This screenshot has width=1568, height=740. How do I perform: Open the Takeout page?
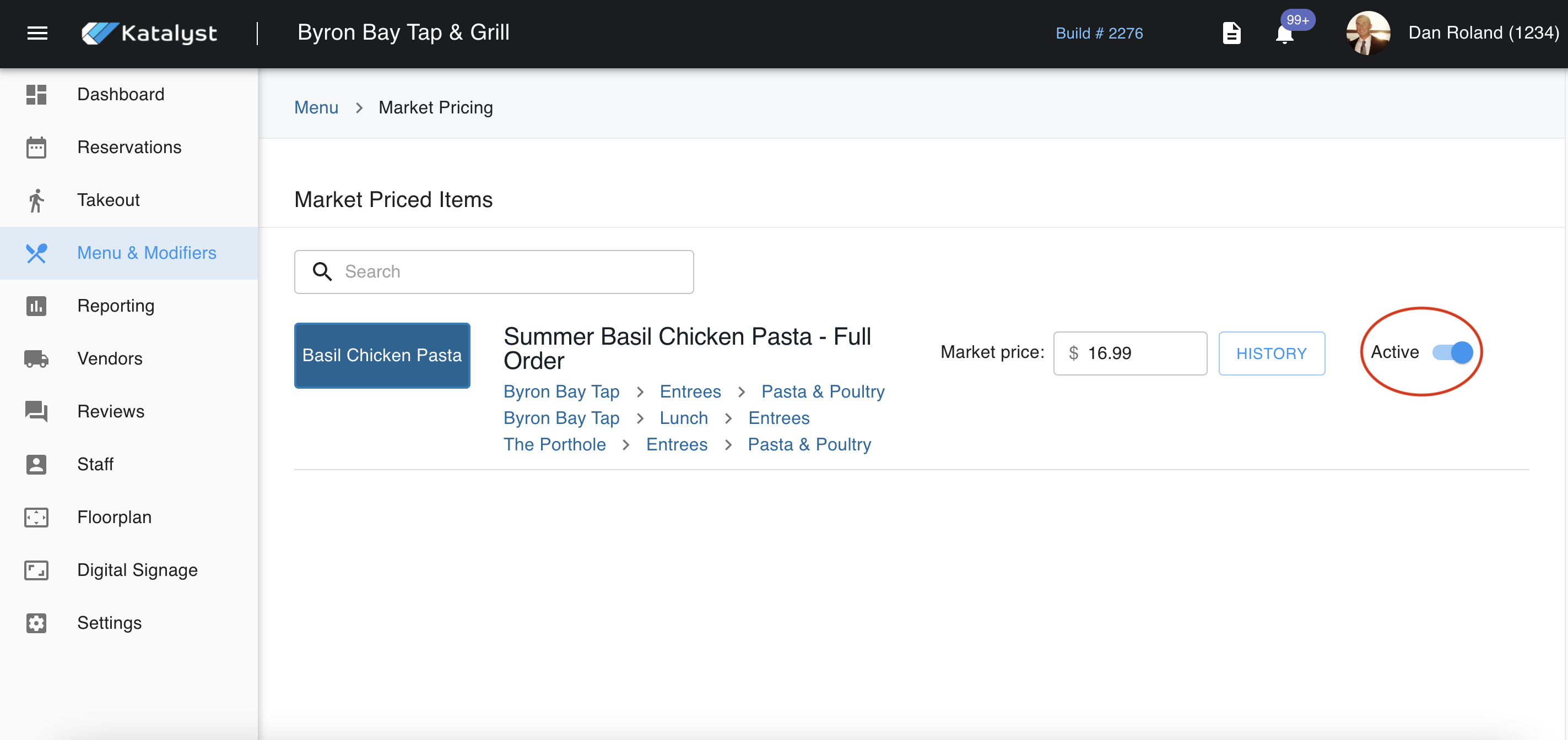click(109, 200)
